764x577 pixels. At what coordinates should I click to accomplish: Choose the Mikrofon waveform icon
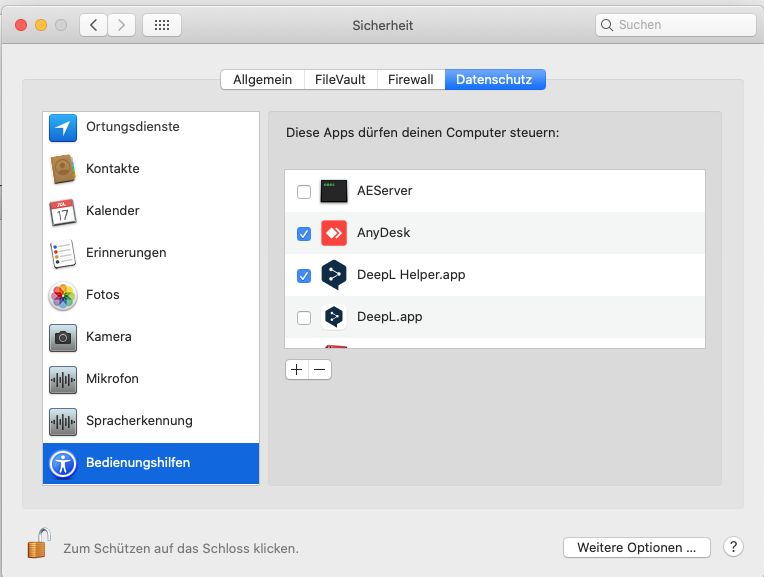[63, 380]
